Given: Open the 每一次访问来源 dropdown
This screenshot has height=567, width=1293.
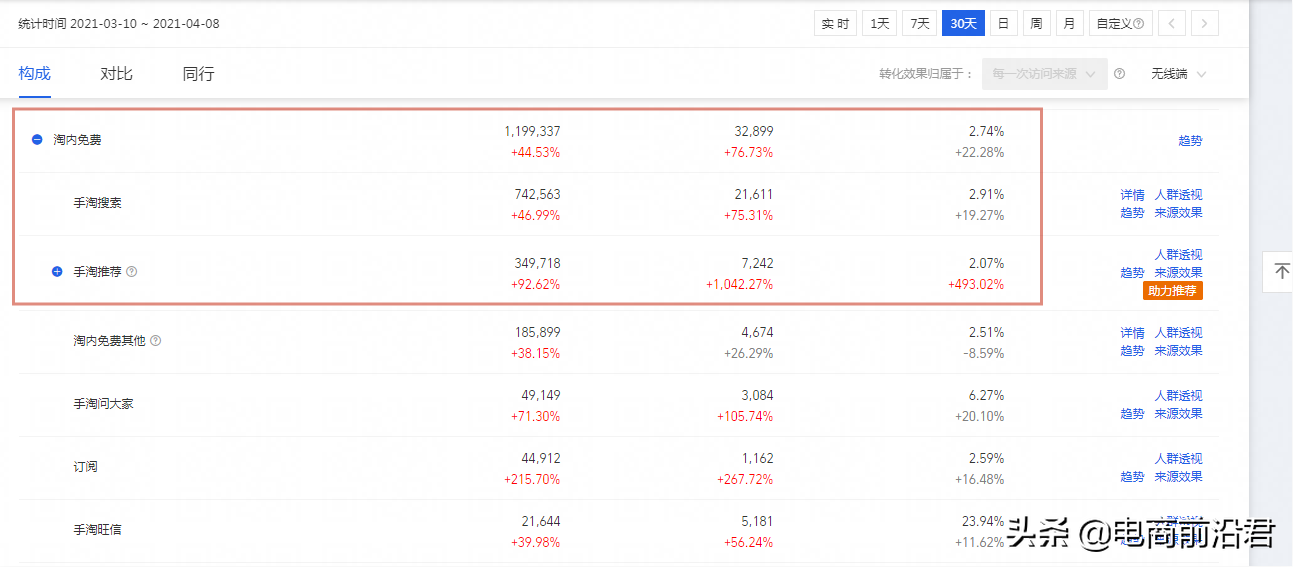Looking at the screenshot, I should pos(1044,74).
